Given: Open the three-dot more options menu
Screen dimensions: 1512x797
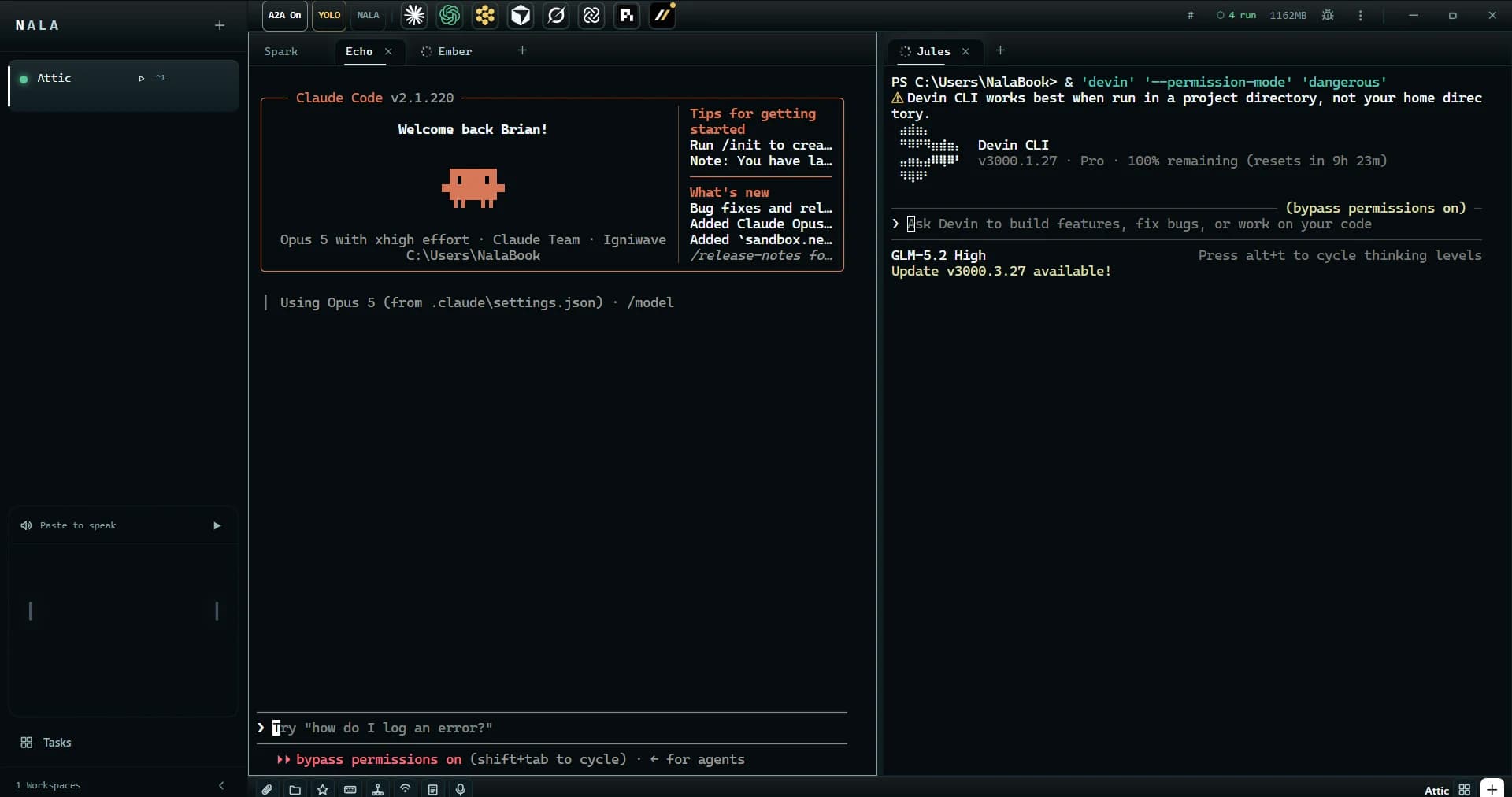Looking at the screenshot, I should click(x=1360, y=15).
